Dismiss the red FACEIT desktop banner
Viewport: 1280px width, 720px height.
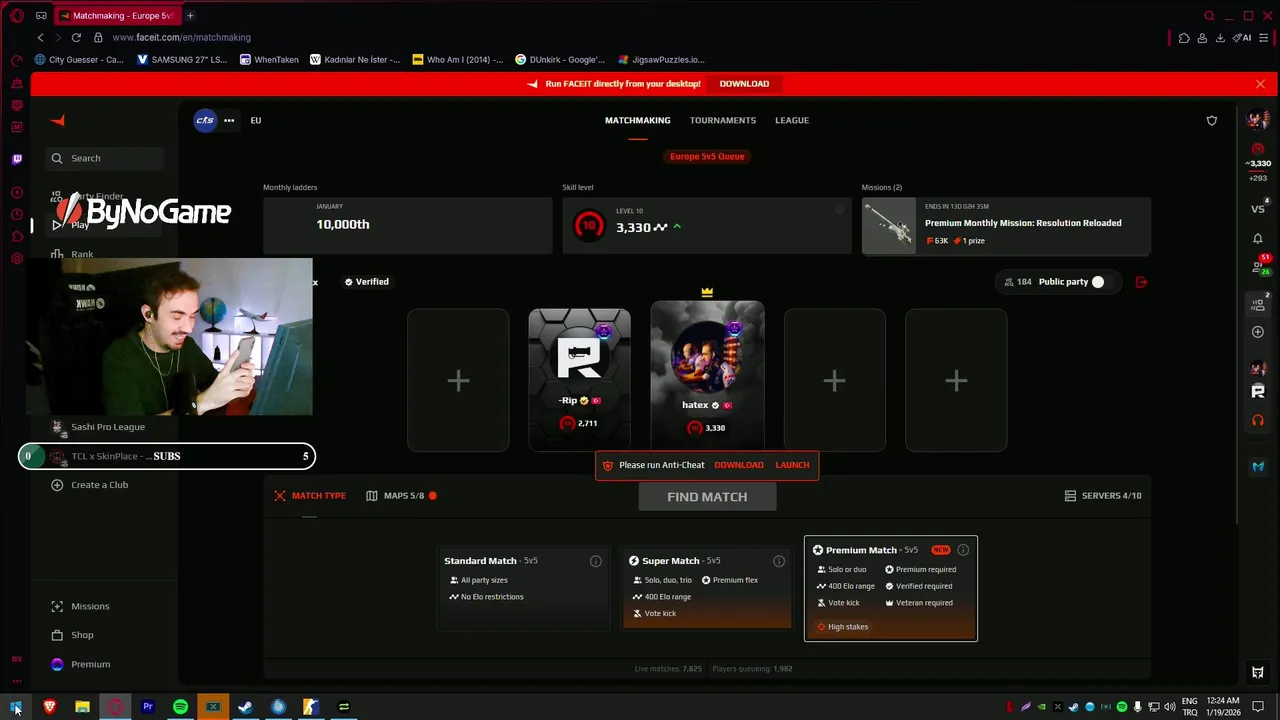[x=1260, y=84]
